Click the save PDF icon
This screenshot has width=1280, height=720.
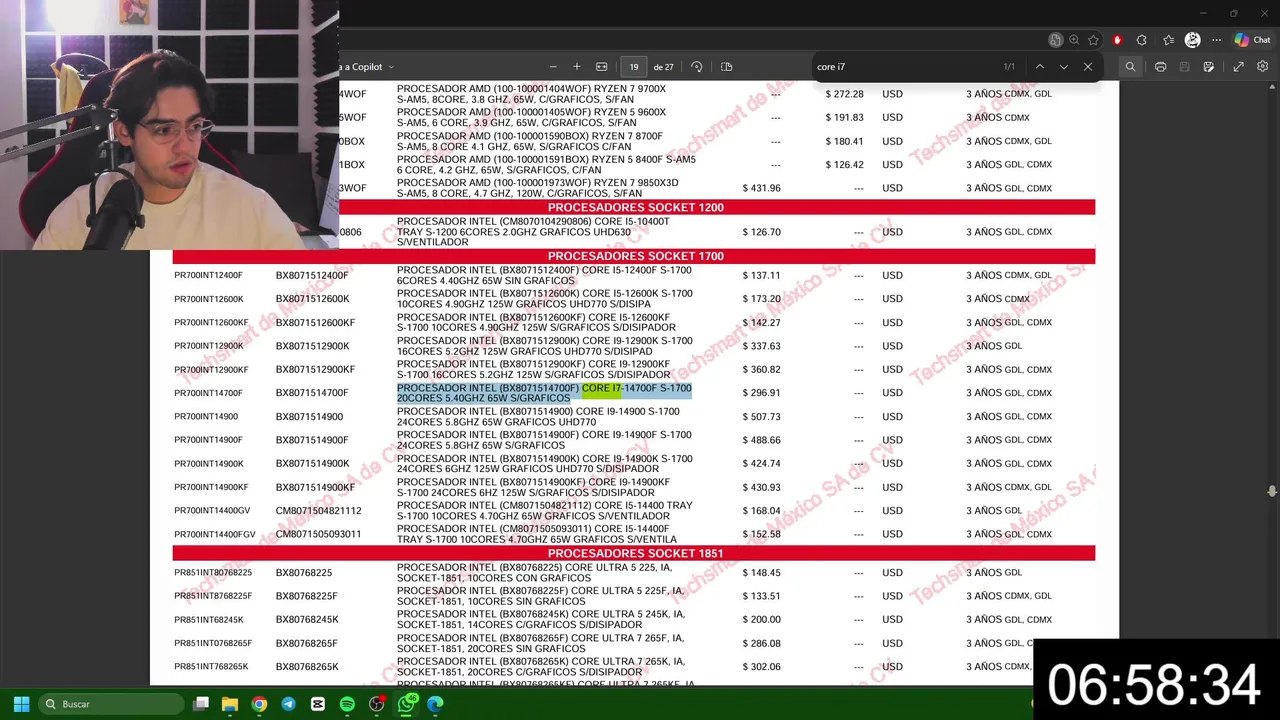point(1185,67)
